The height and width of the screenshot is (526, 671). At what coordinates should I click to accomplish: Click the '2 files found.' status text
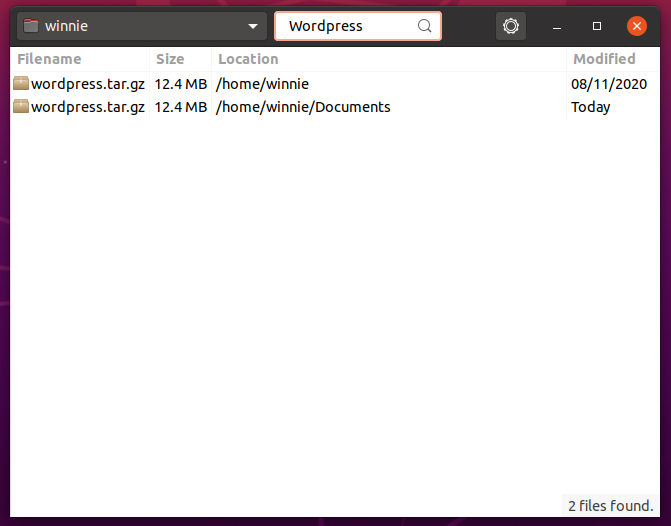611,506
